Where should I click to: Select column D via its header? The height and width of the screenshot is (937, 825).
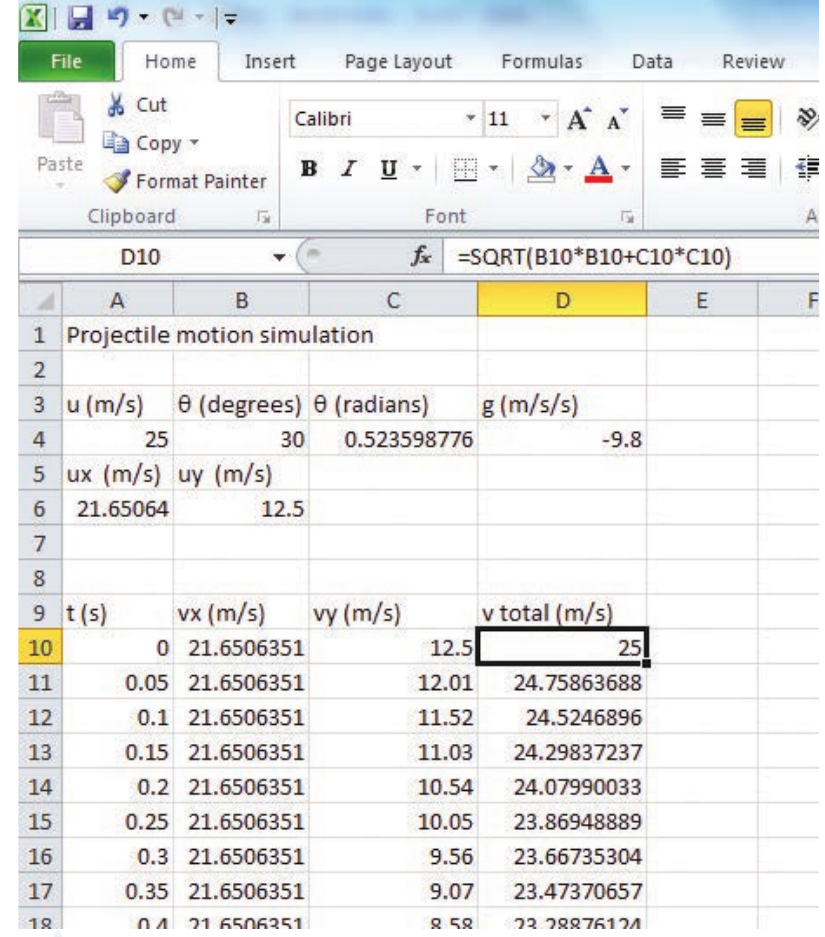(562, 300)
